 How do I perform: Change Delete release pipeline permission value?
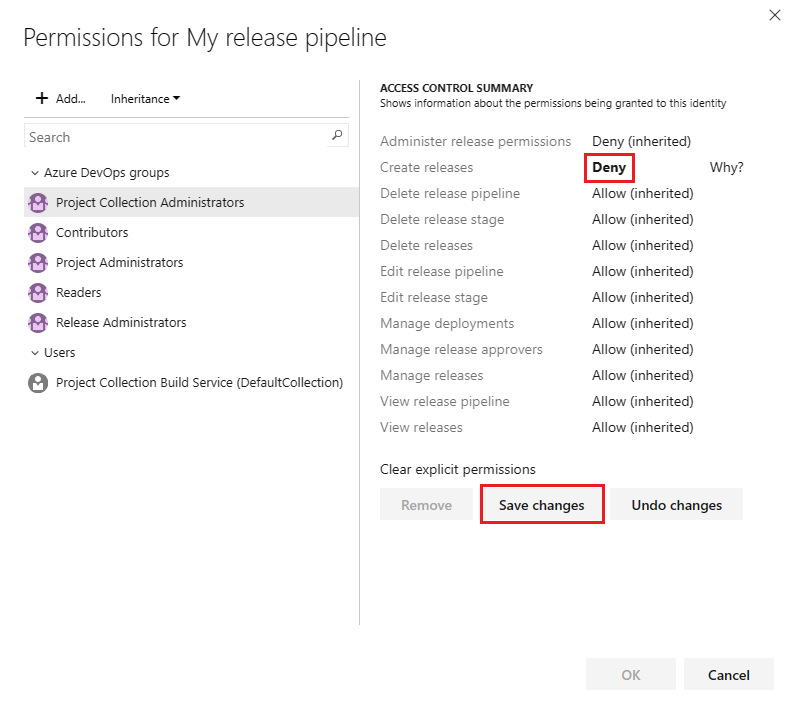pos(642,193)
